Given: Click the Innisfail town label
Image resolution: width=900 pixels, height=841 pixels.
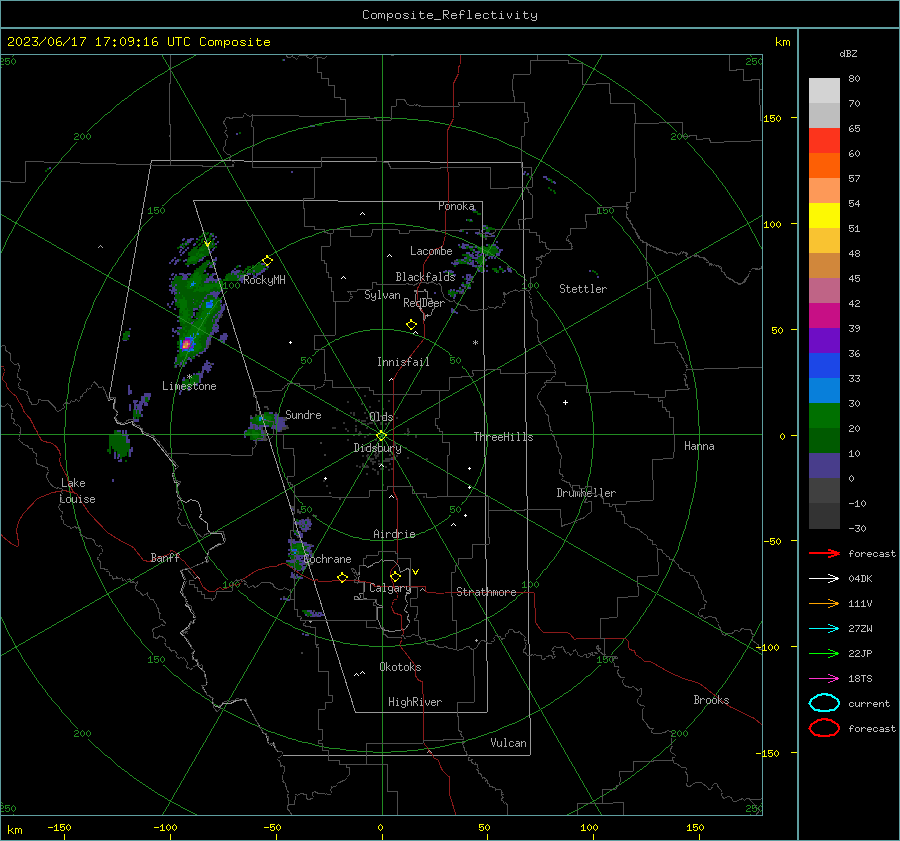Looking at the screenshot, I should point(403,362).
